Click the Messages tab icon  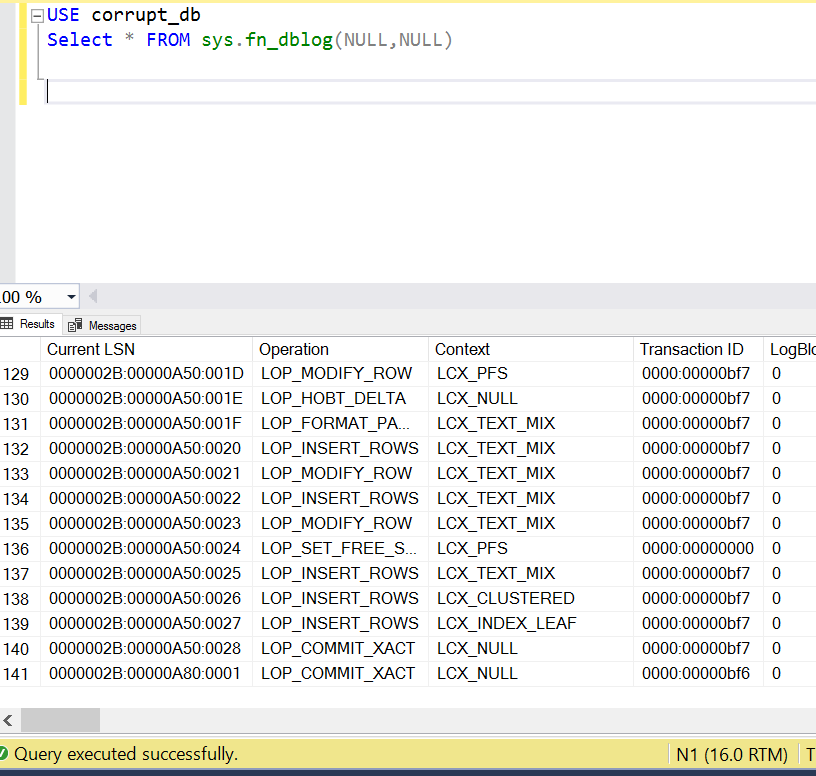(x=75, y=325)
